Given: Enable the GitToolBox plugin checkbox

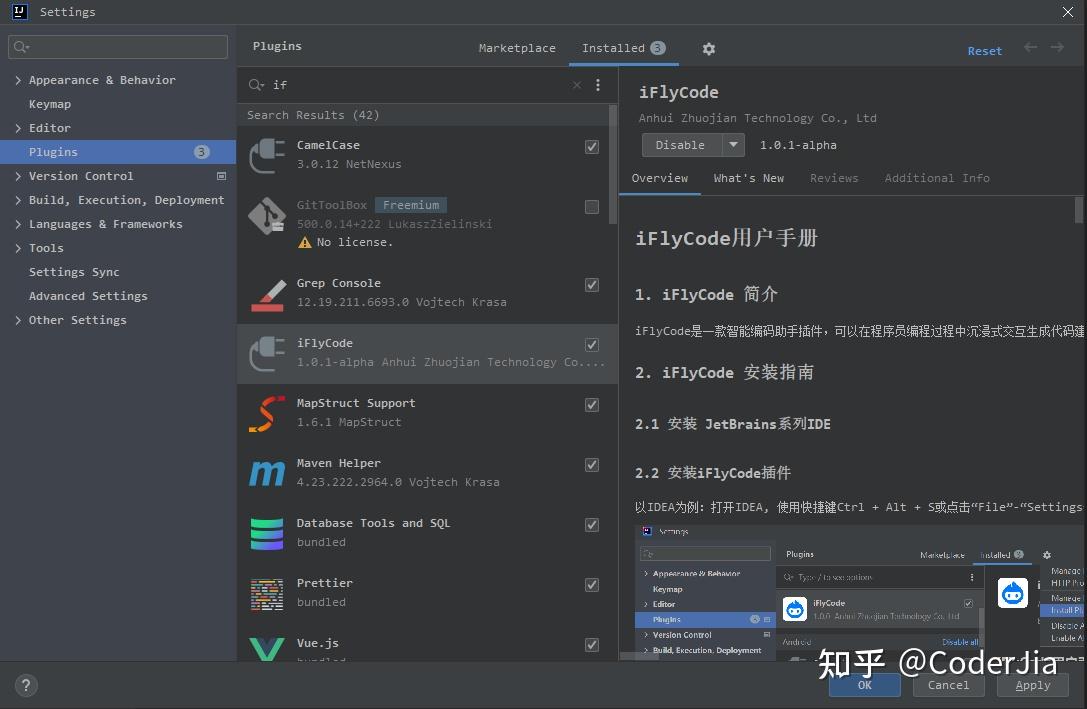Looking at the screenshot, I should [x=591, y=207].
